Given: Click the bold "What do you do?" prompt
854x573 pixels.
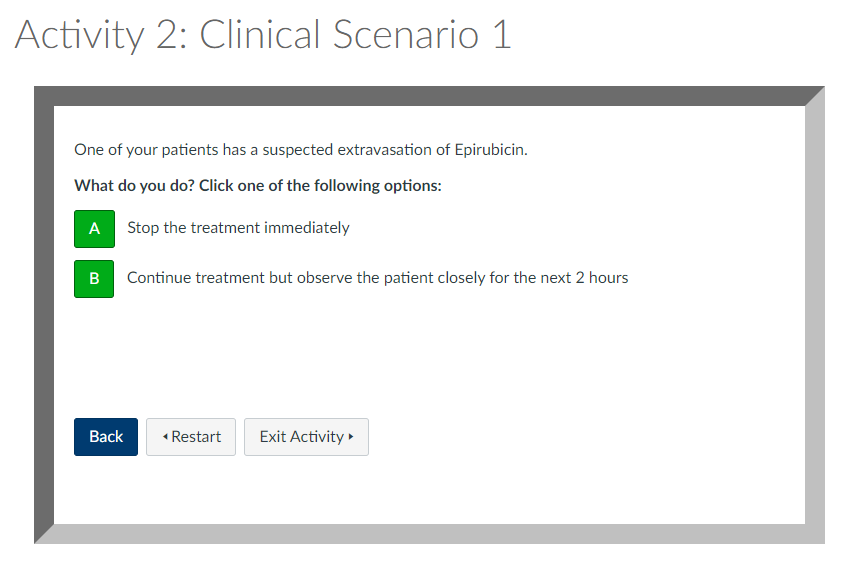Looking at the screenshot, I should [134, 186].
